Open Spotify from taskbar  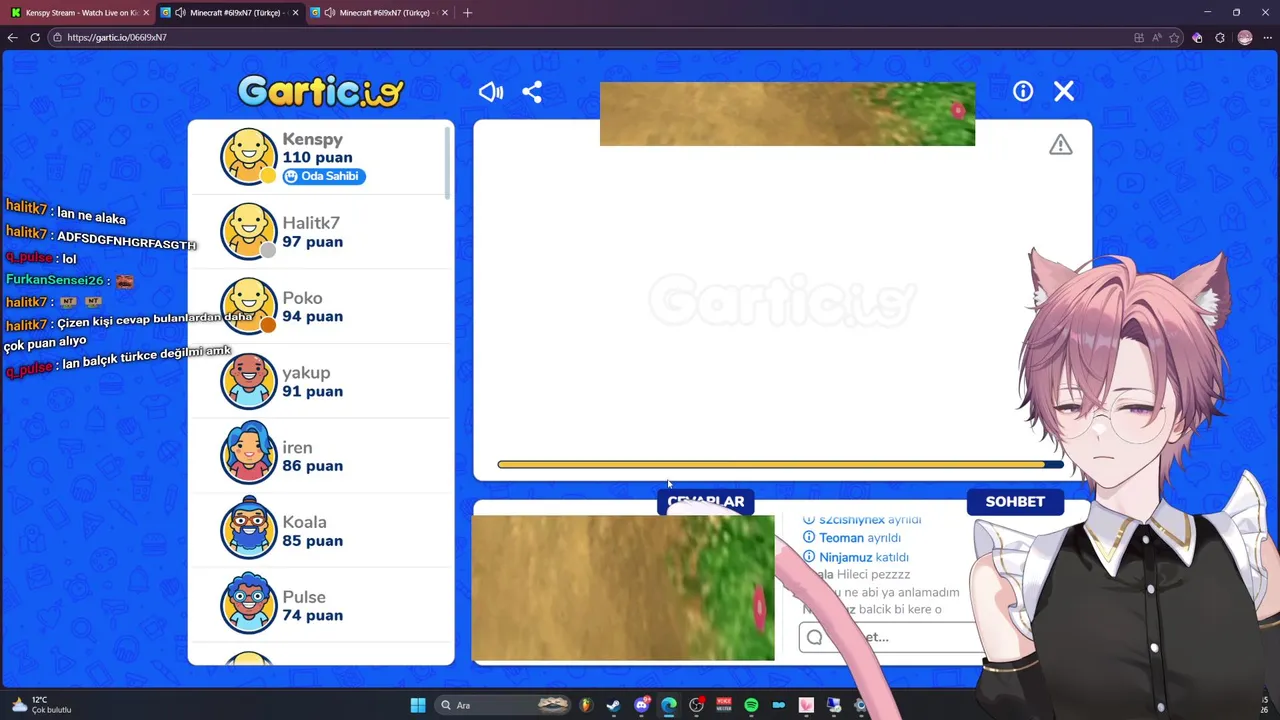coord(751,705)
